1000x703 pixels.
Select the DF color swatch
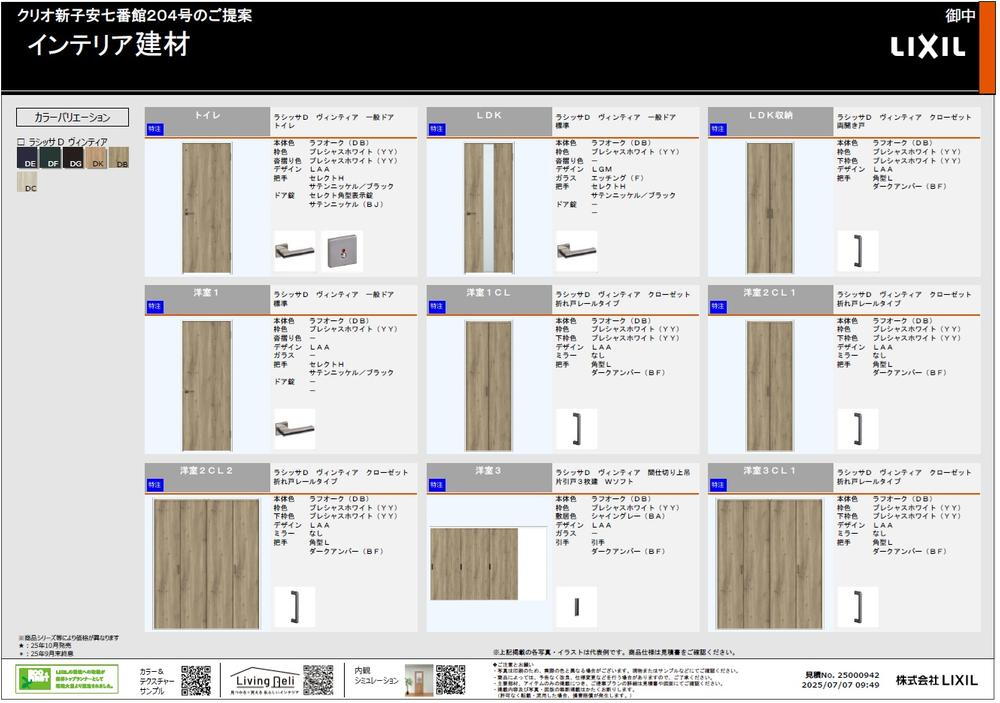pos(50,158)
